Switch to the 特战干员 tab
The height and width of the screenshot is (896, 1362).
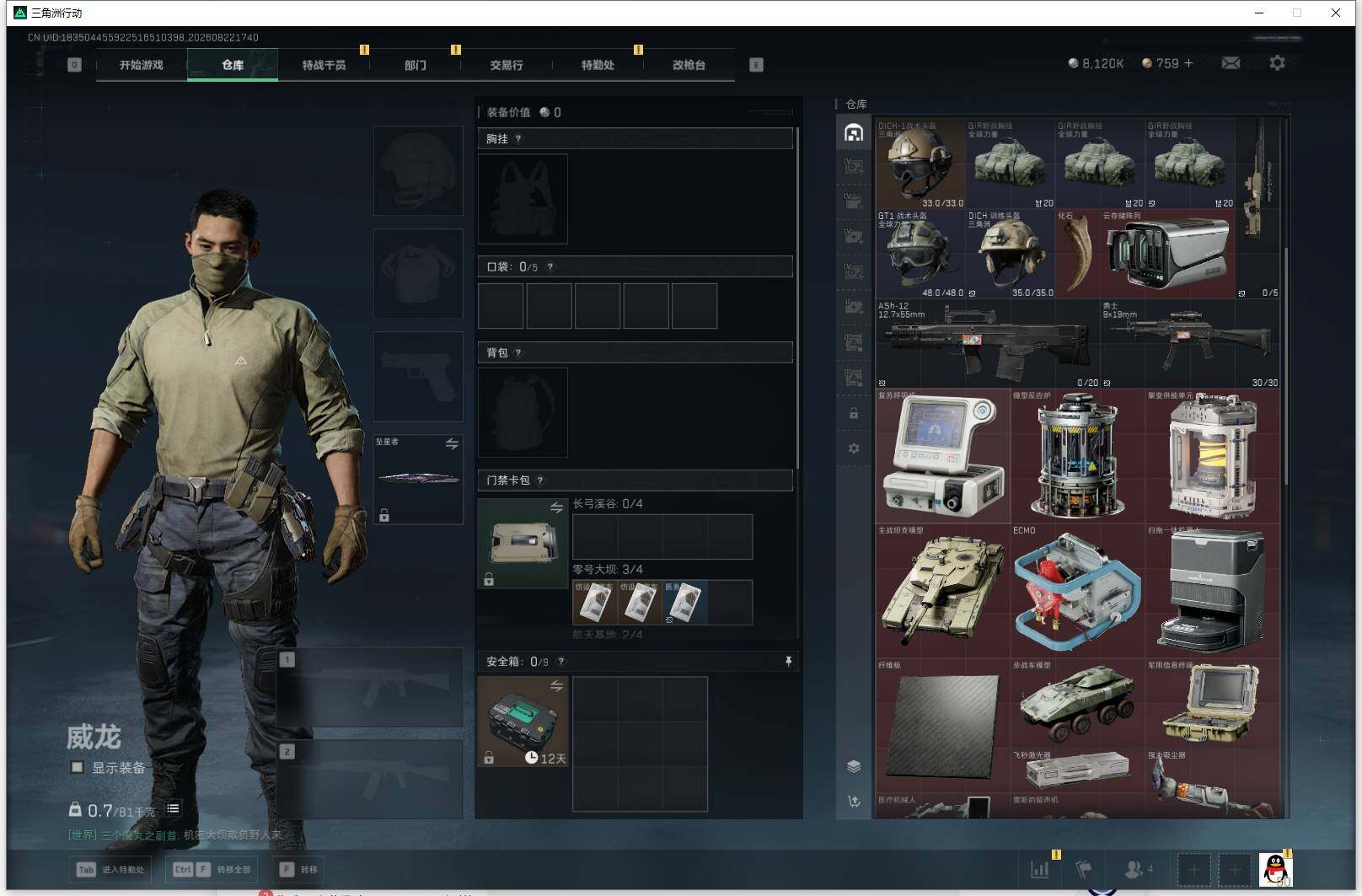point(324,65)
